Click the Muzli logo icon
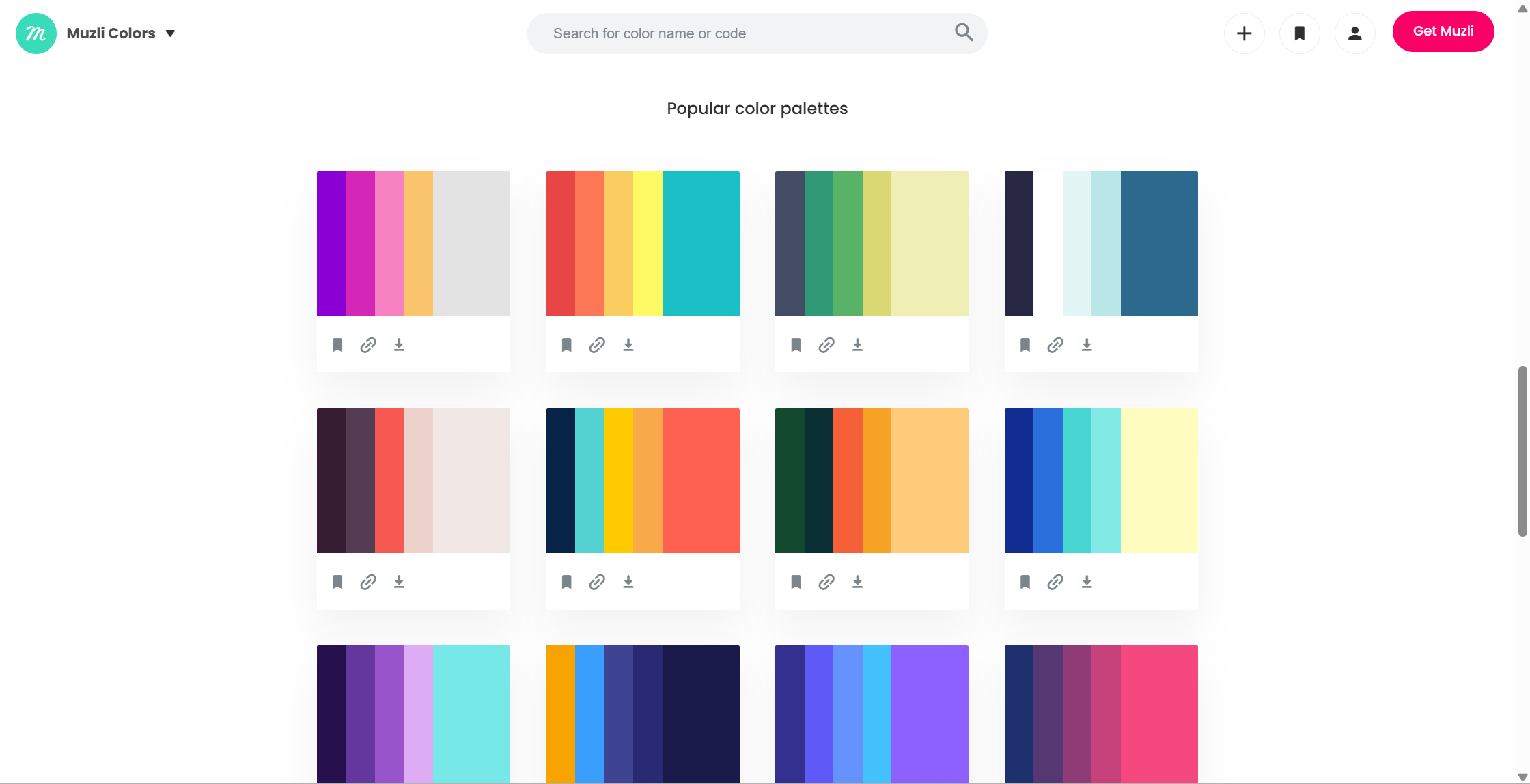1530x784 pixels. point(36,33)
